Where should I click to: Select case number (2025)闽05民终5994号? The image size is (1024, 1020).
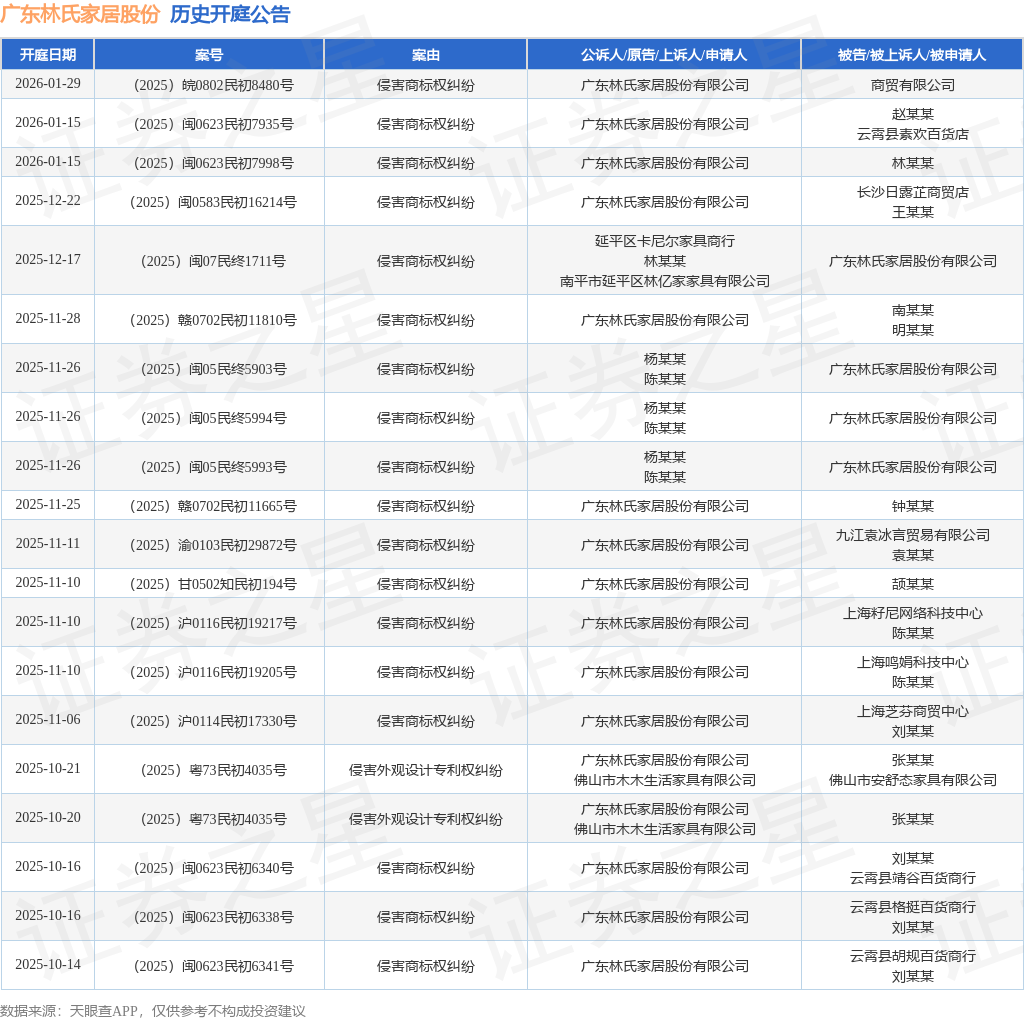(213, 418)
